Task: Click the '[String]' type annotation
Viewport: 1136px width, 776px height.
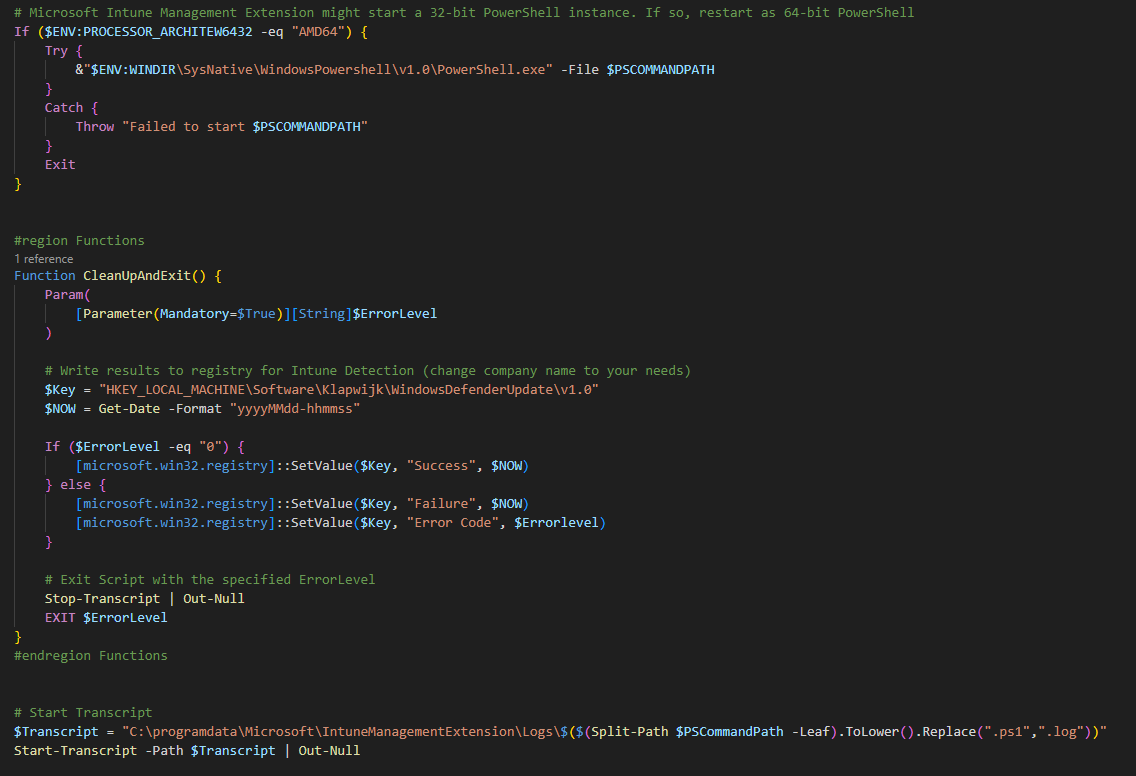Action: click(322, 314)
